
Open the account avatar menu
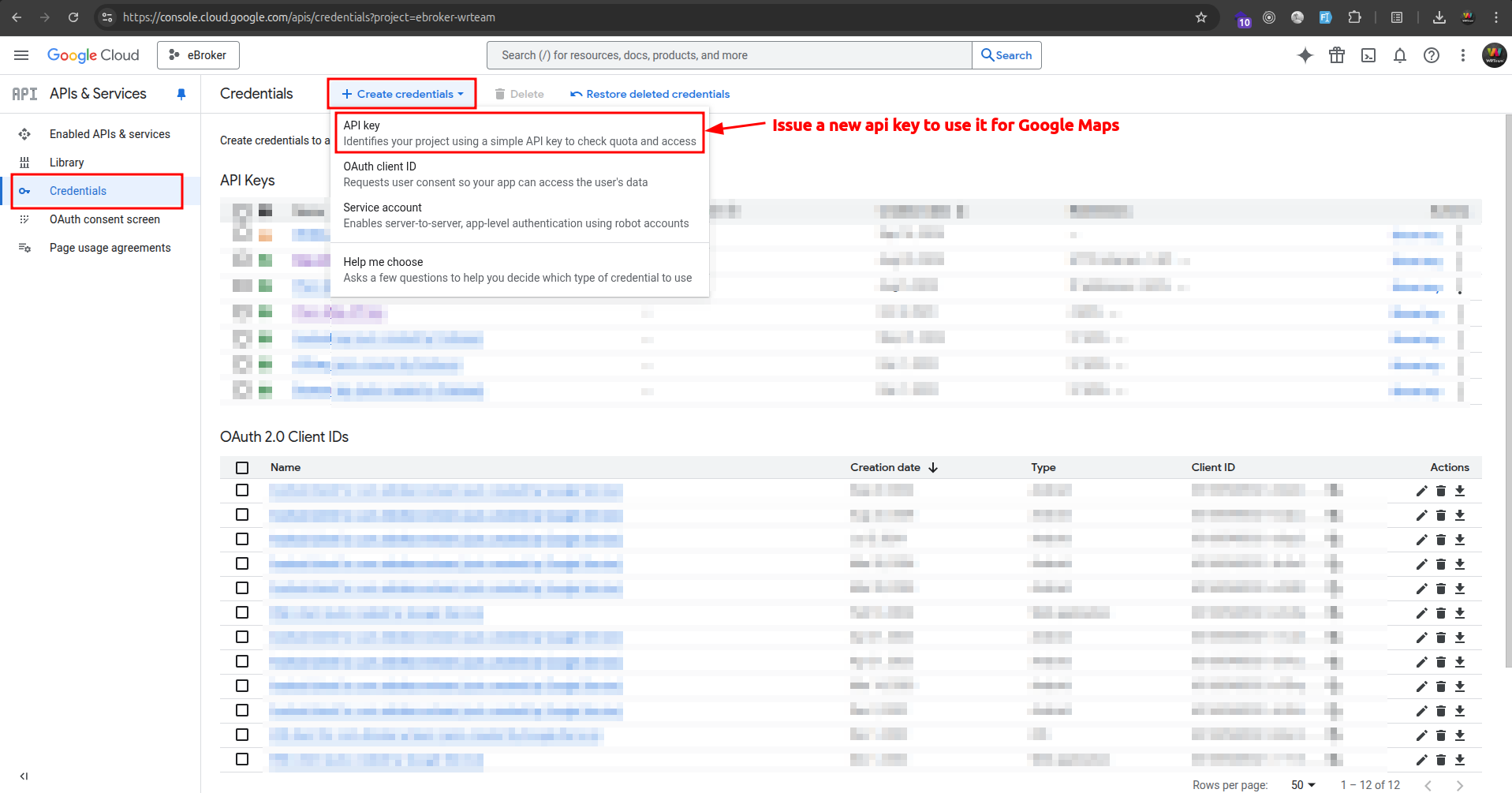click(x=1495, y=55)
